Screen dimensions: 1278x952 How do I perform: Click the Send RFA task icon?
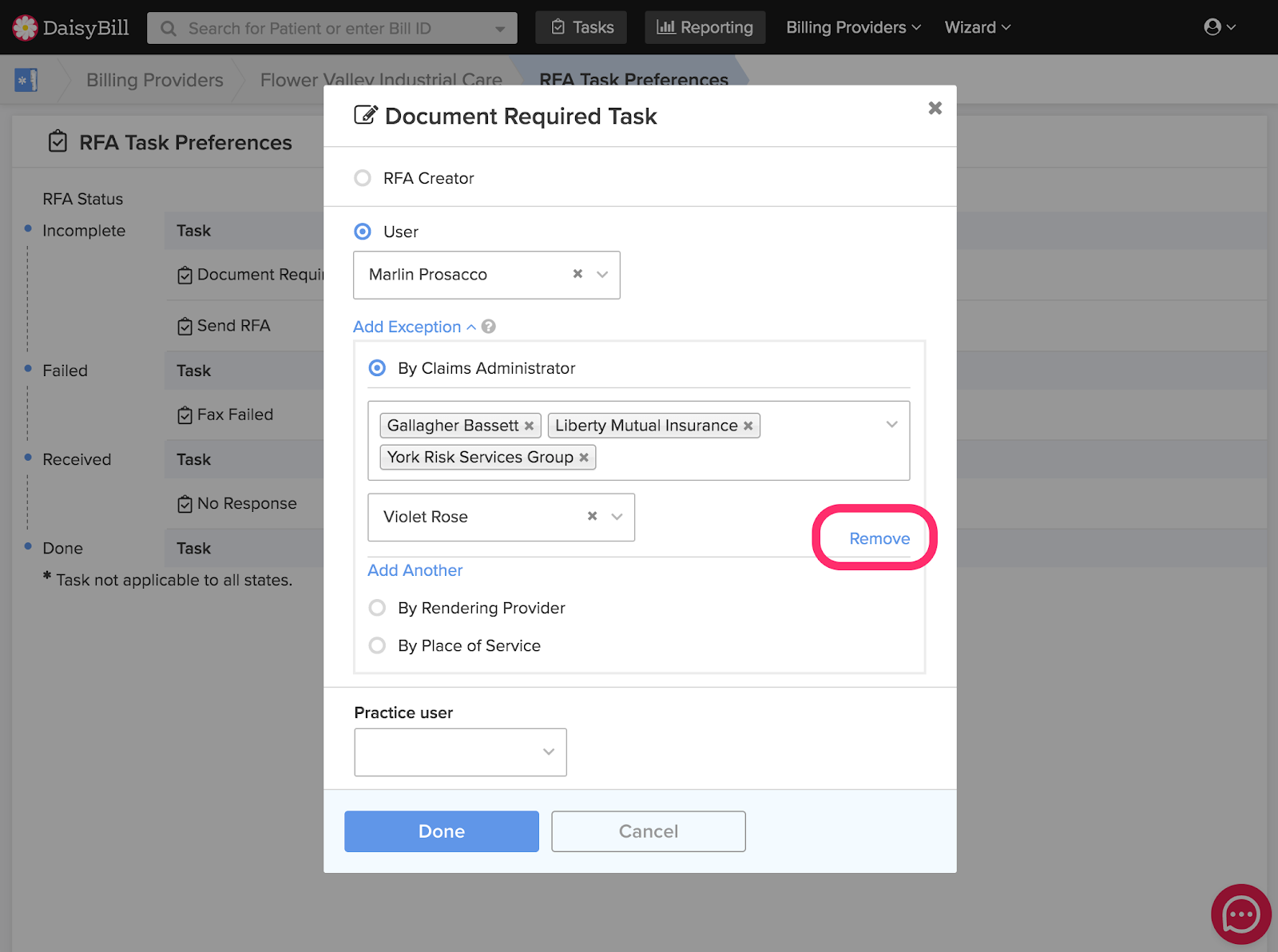(x=185, y=327)
